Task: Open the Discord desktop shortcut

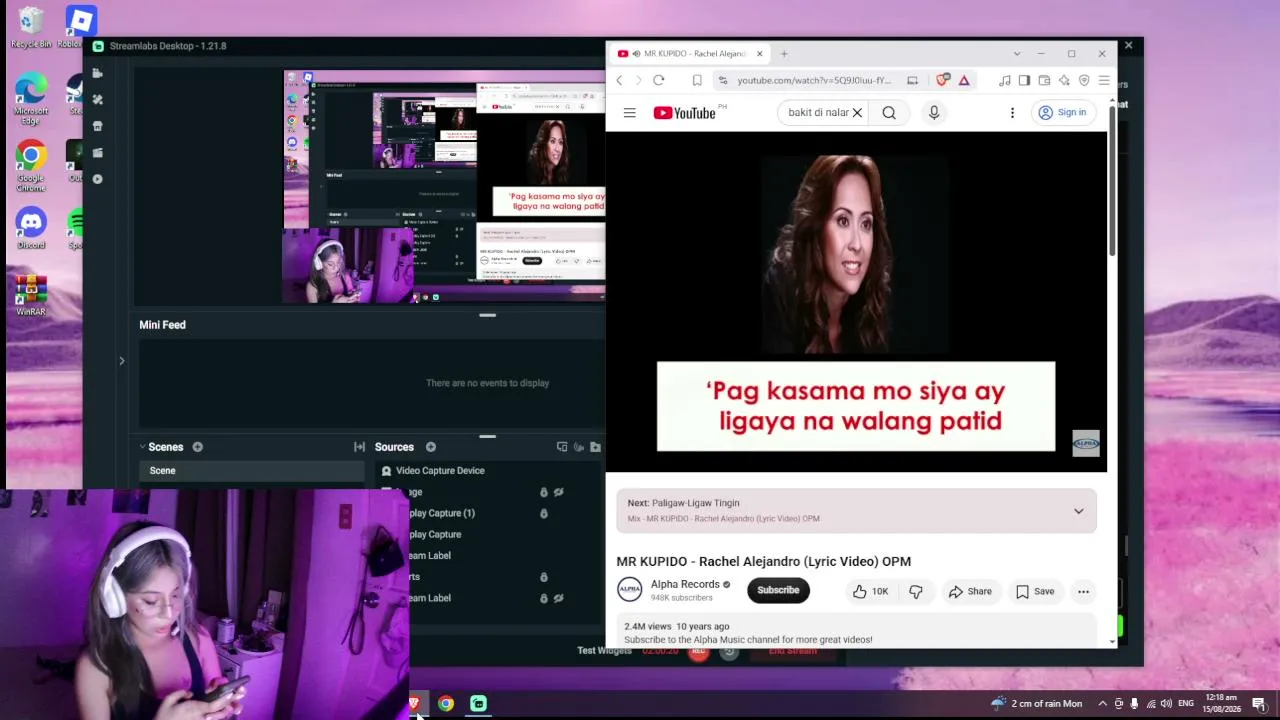Action: tap(31, 228)
